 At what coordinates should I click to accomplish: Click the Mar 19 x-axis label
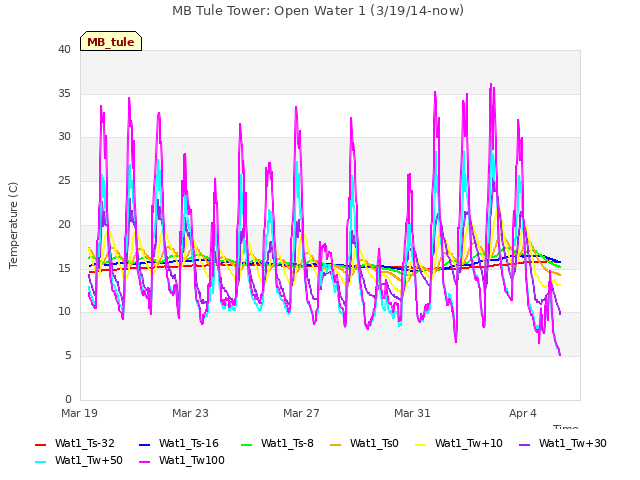point(80,413)
